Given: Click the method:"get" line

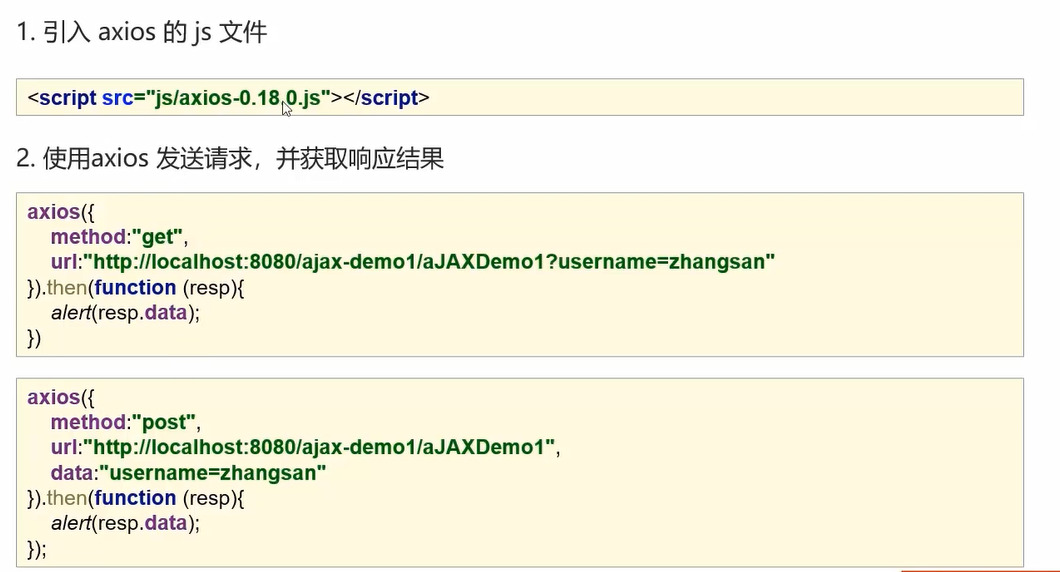Looking at the screenshot, I should point(119,237).
